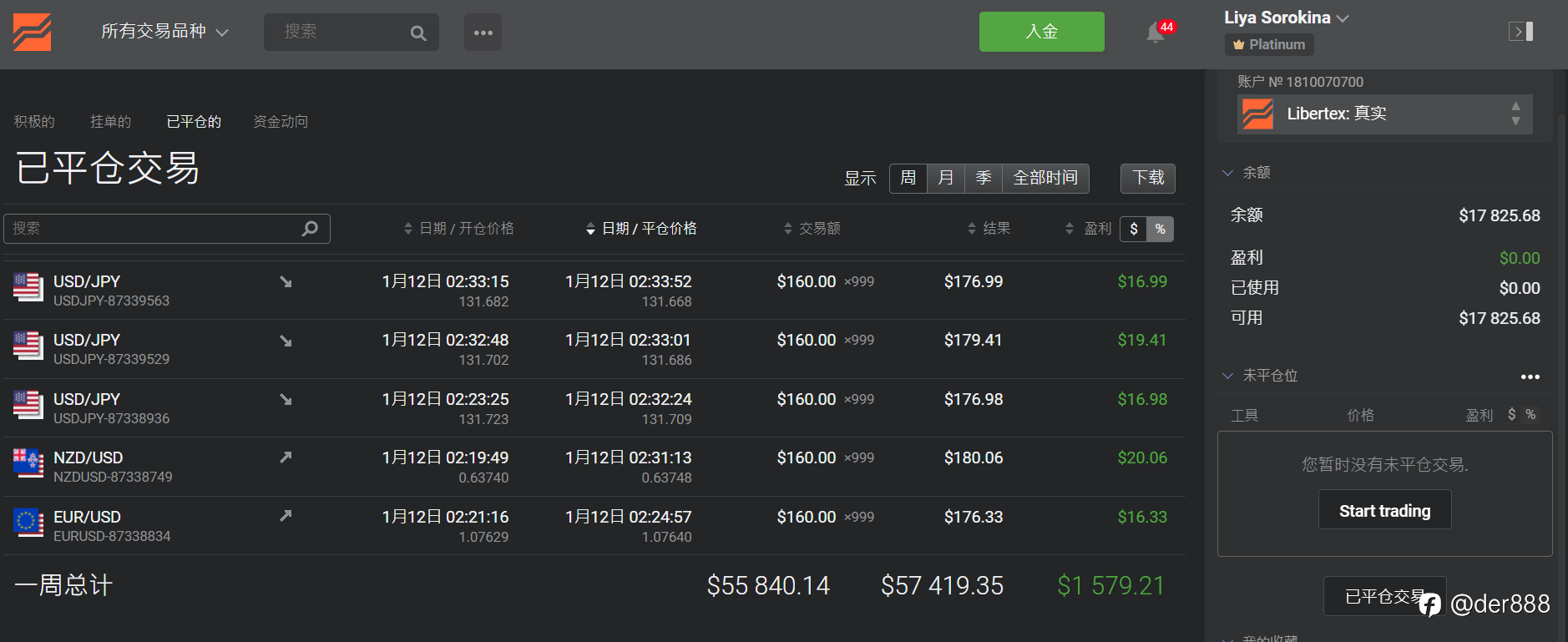Show closed trades for the week
The image size is (1568, 642).
coord(908,178)
